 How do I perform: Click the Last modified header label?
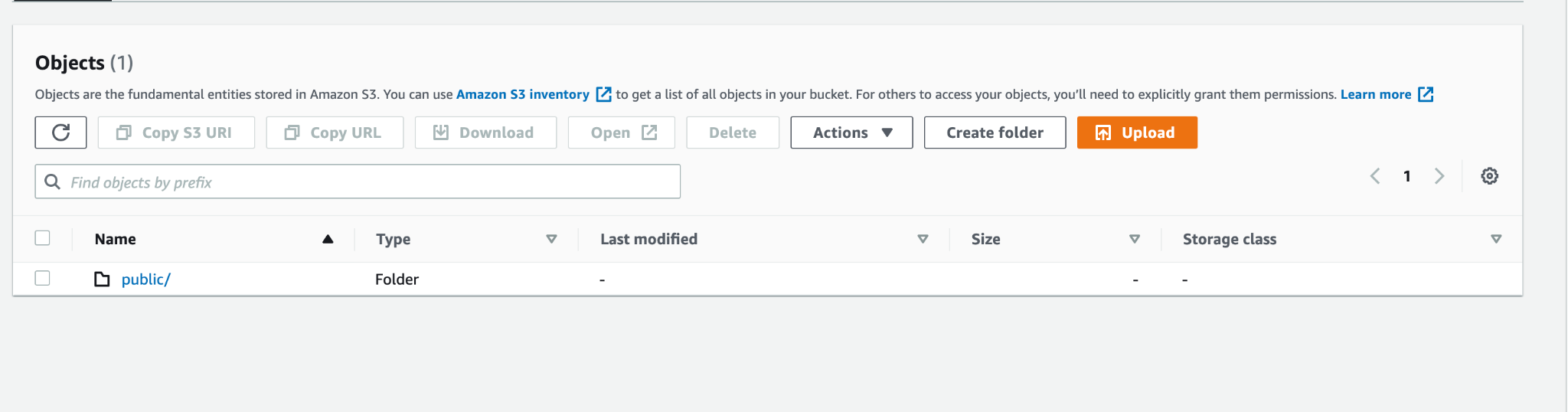coord(648,239)
